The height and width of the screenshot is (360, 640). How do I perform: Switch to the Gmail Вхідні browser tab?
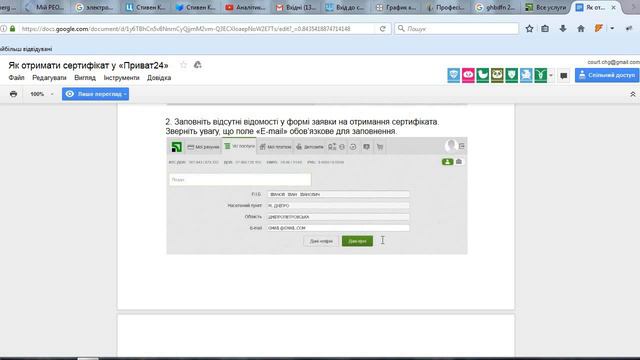tap(296, 7)
